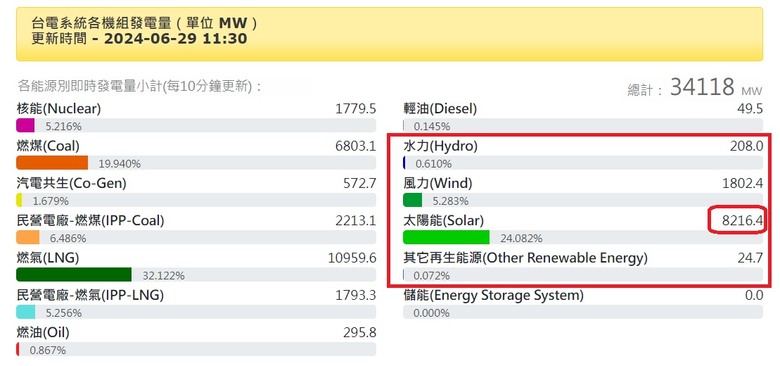Select the cyan IPP-LNG bar
780x366 pixels.
coord(26,312)
